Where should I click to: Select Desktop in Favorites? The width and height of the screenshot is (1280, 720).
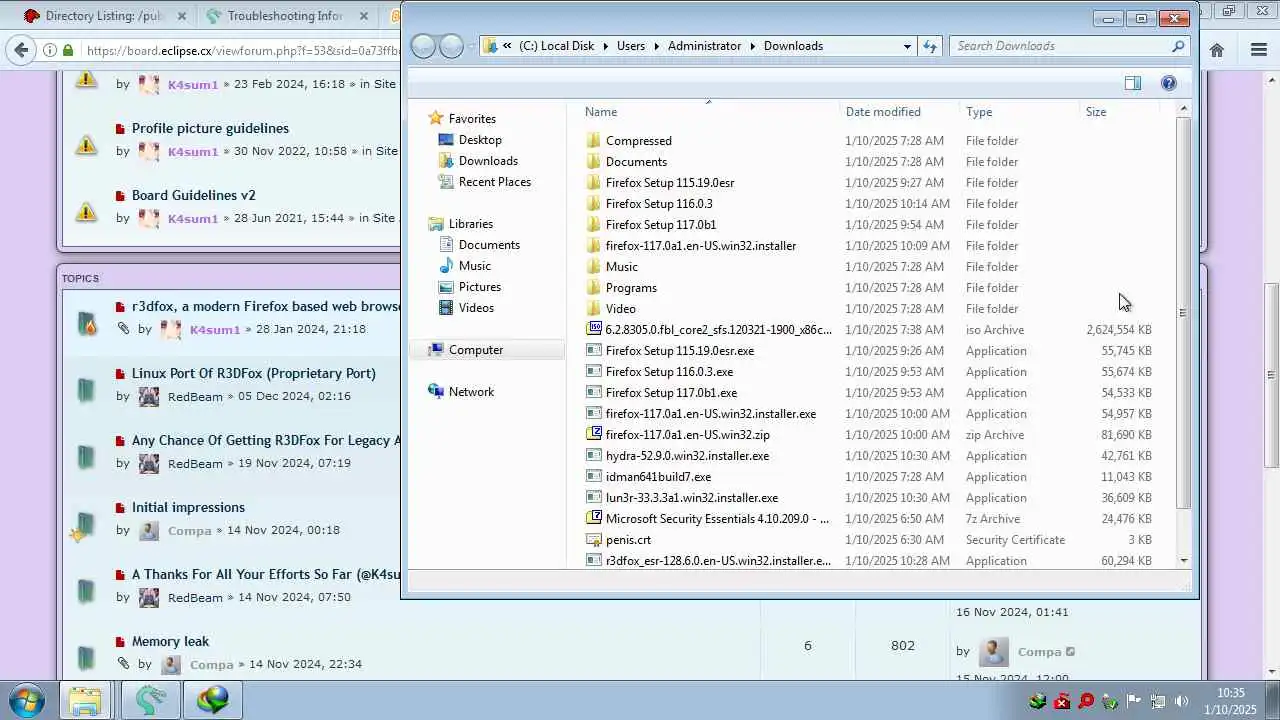(x=480, y=140)
